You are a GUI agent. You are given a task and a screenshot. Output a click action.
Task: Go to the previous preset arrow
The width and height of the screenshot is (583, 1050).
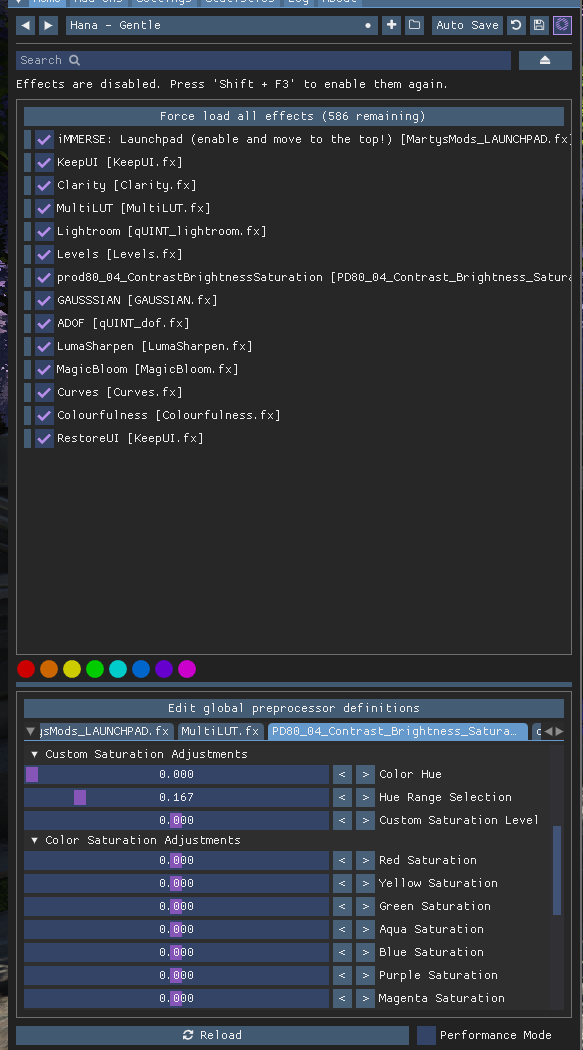25,25
